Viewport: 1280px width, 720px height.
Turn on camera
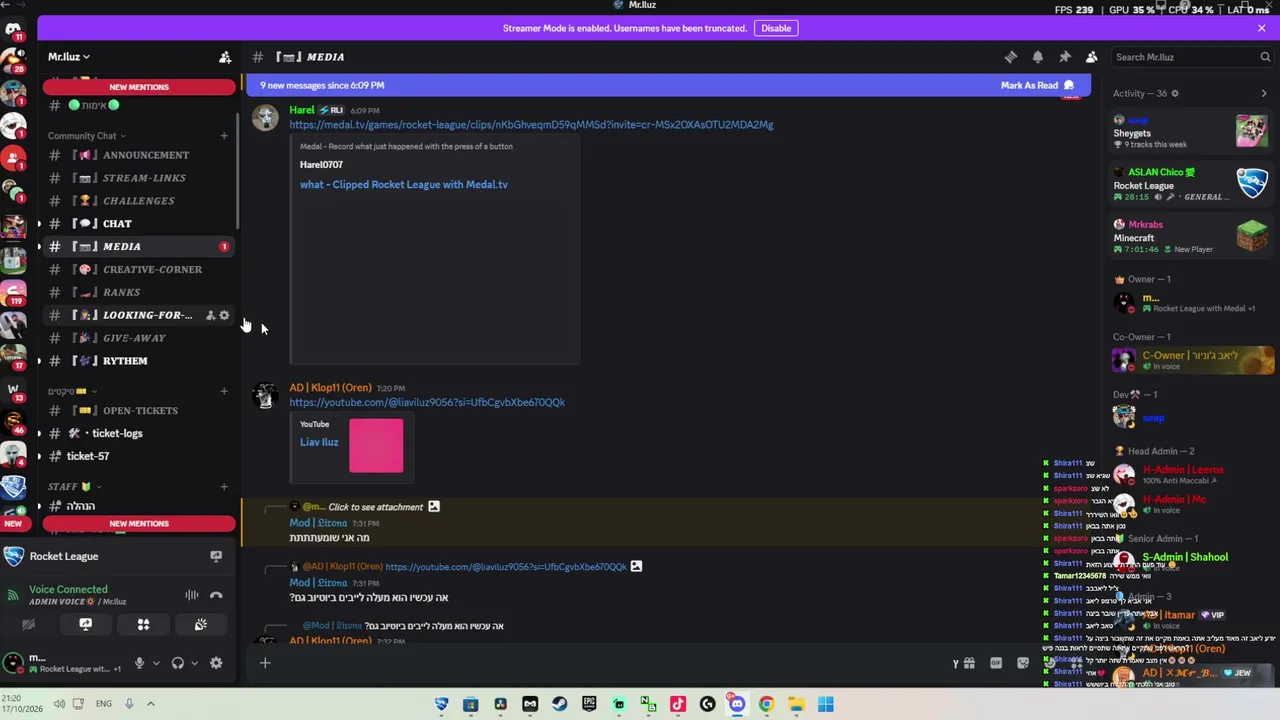28,625
